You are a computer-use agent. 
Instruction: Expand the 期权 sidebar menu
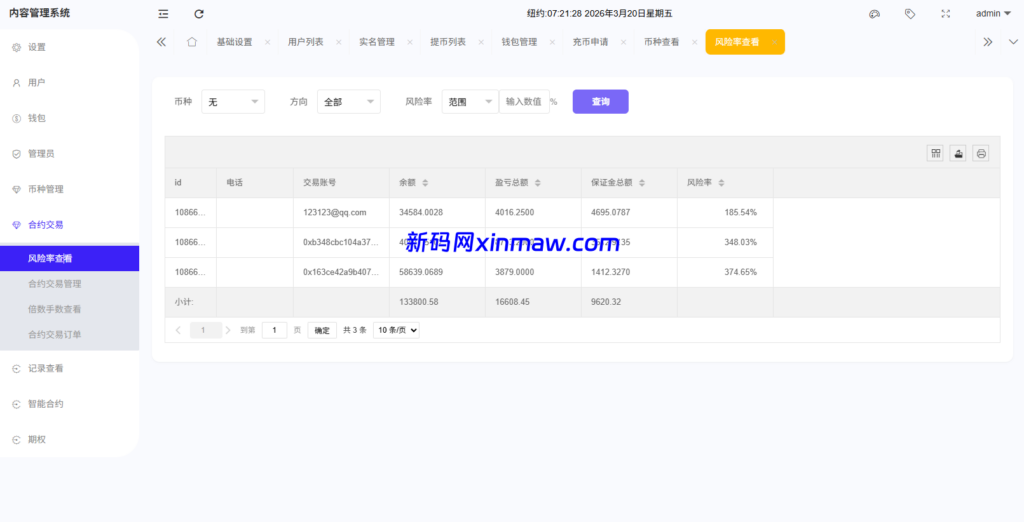coord(69,440)
